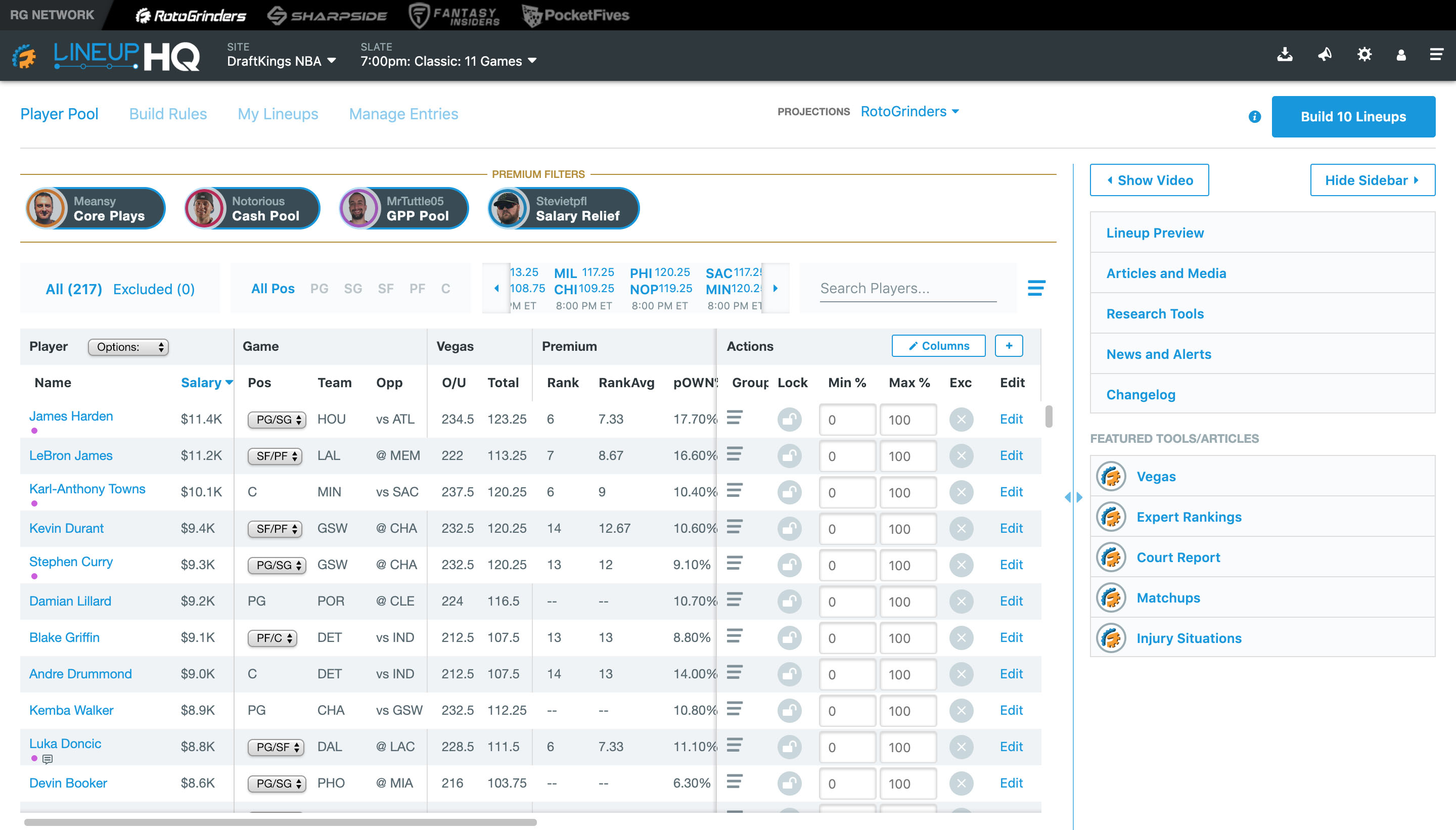Viewport: 1456px width, 830px height.
Task: Open James Harden PG/SG position selector
Action: pyautogui.click(x=277, y=420)
